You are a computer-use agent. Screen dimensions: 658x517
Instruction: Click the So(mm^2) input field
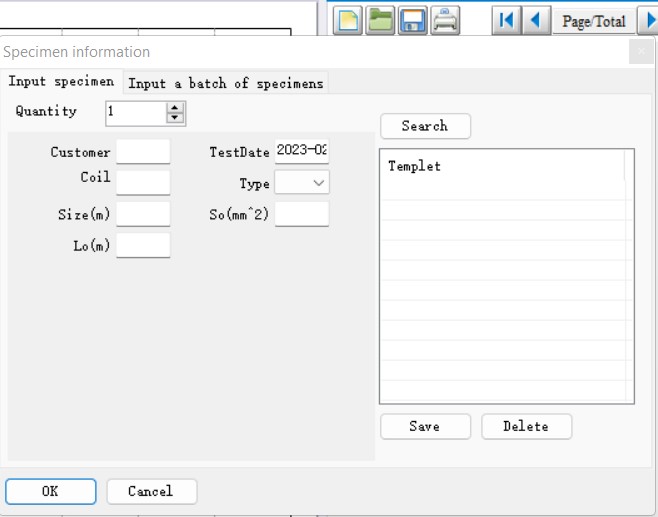click(302, 214)
